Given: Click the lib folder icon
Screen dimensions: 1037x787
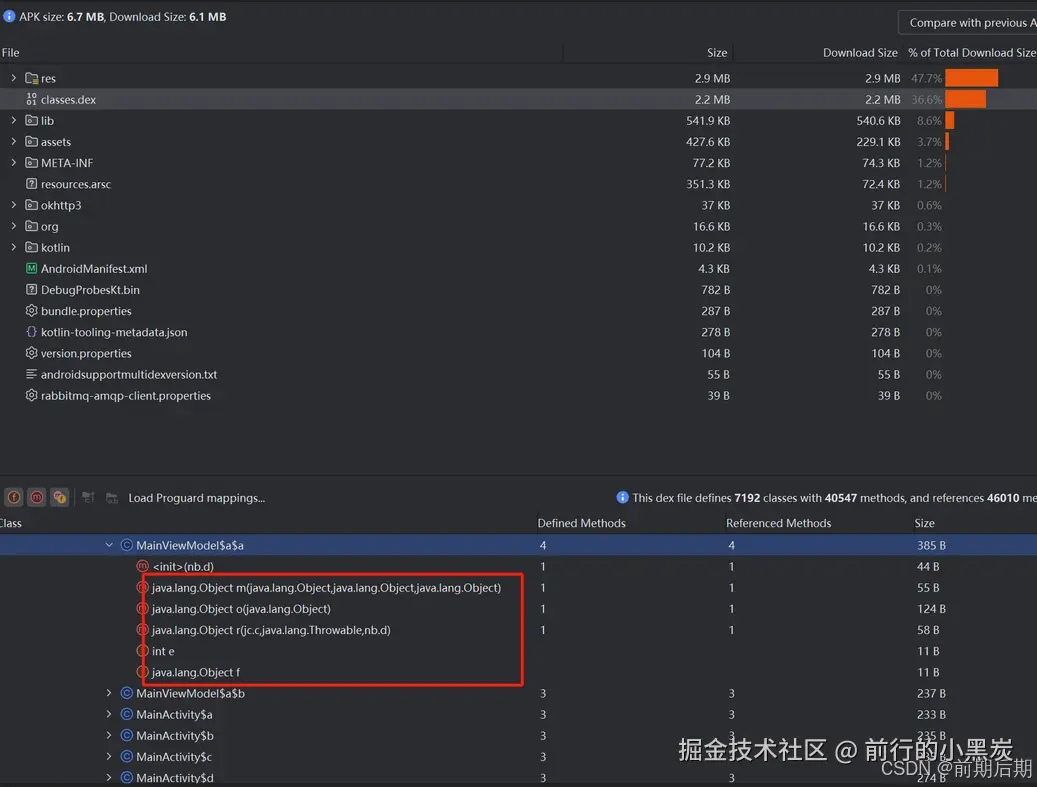Looking at the screenshot, I should (x=31, y=120).
